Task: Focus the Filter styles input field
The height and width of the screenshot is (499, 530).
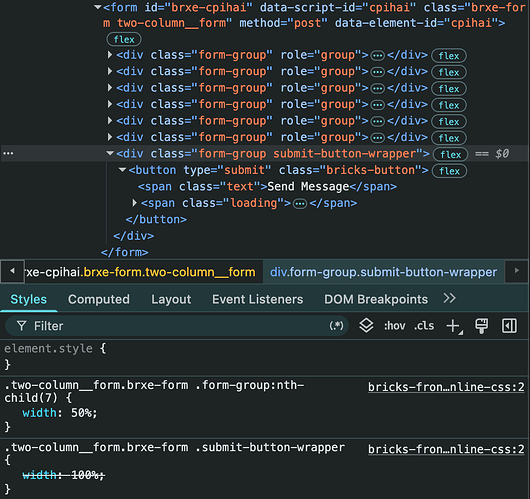Action: click(176, 326)
